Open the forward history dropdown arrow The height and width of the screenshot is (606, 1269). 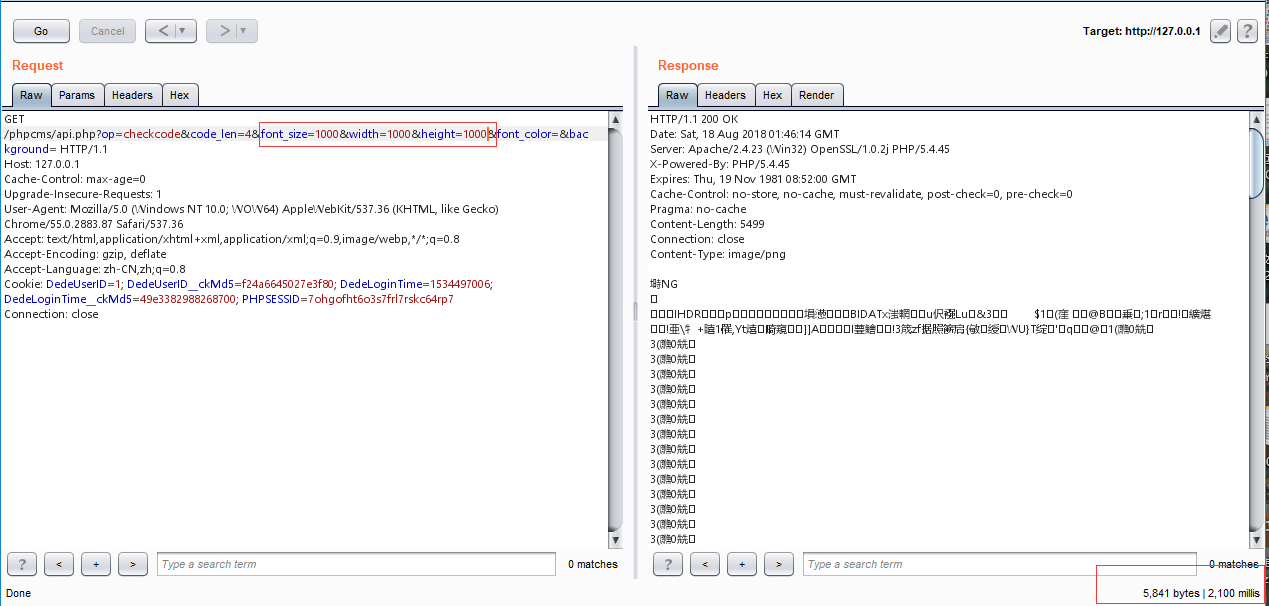(x=242, y=31)
